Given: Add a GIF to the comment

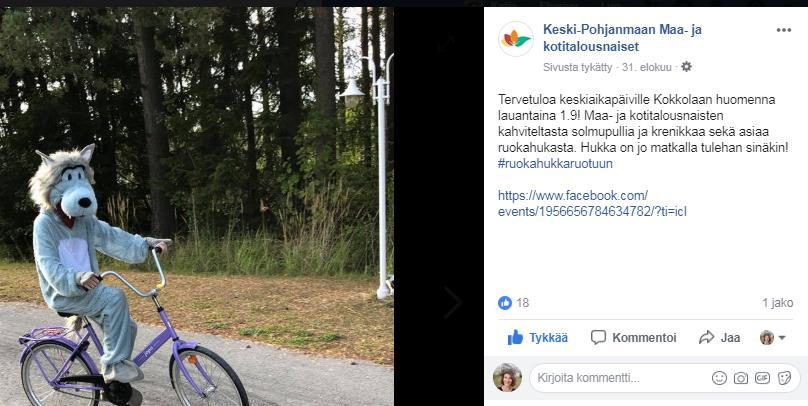Looking at the screenshot, I should [762, 378].
